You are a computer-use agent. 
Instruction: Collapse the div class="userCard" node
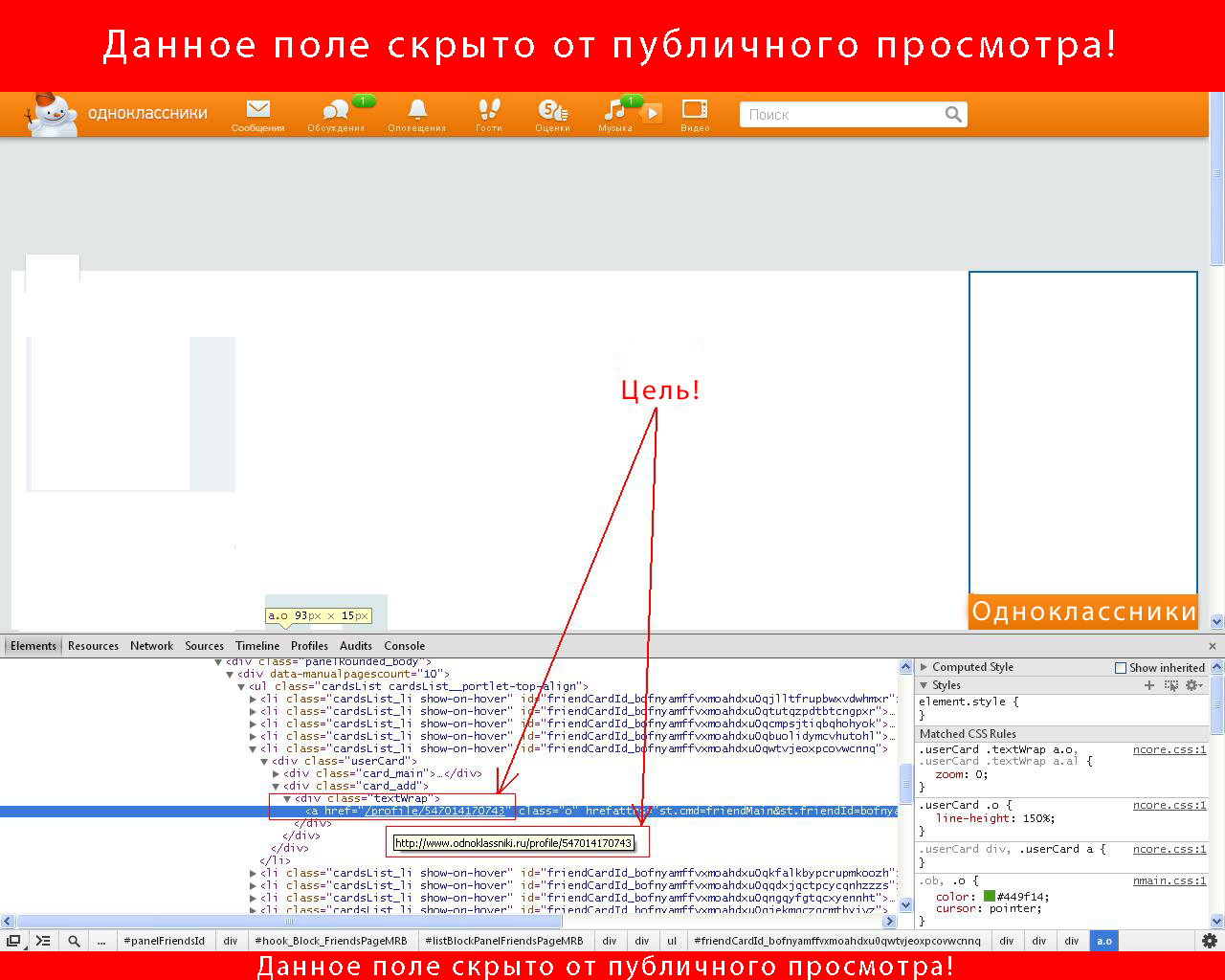[x=264, y=761]
